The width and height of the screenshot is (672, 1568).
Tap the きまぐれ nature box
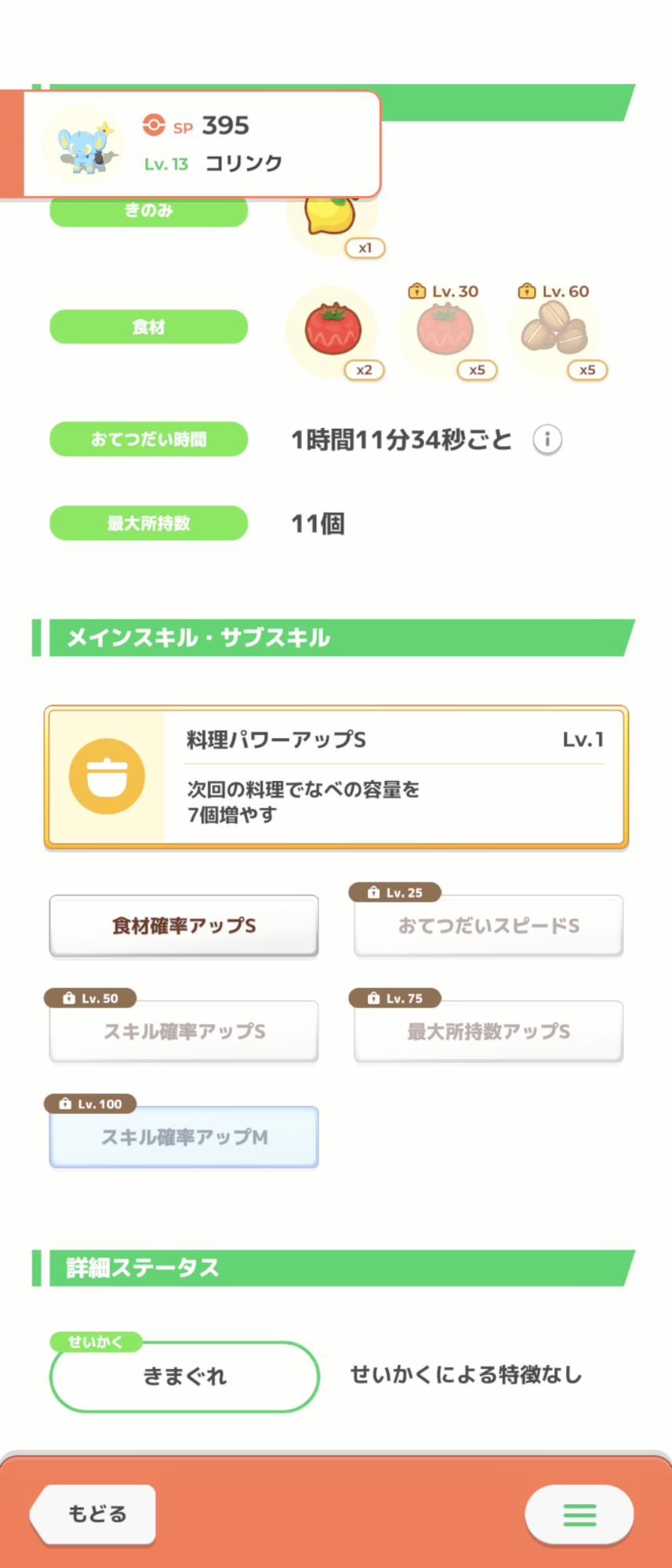(x=184, y=1377)
